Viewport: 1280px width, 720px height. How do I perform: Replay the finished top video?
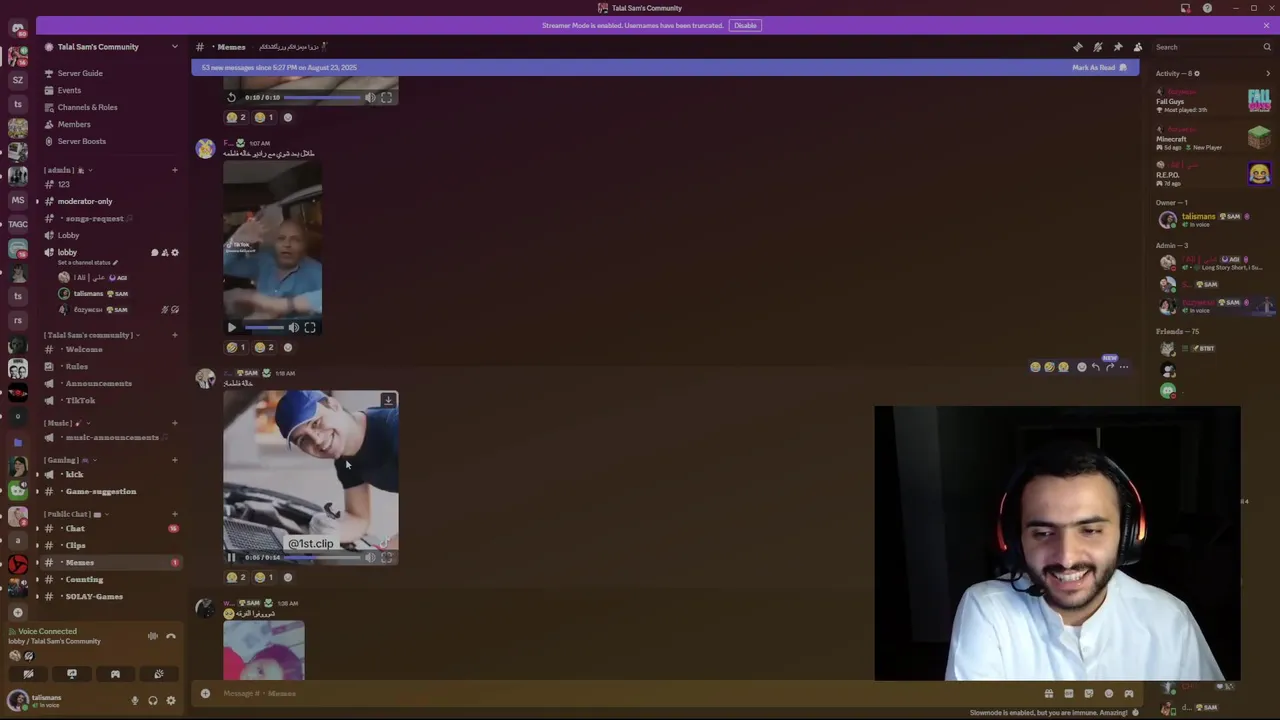(x=232, y=97)
